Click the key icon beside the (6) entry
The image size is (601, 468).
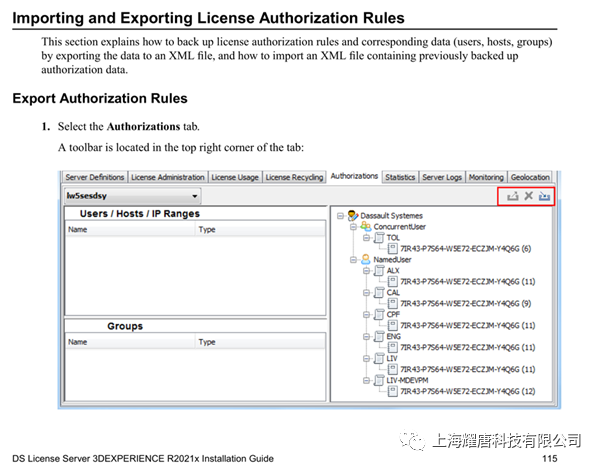click(392, 249)
